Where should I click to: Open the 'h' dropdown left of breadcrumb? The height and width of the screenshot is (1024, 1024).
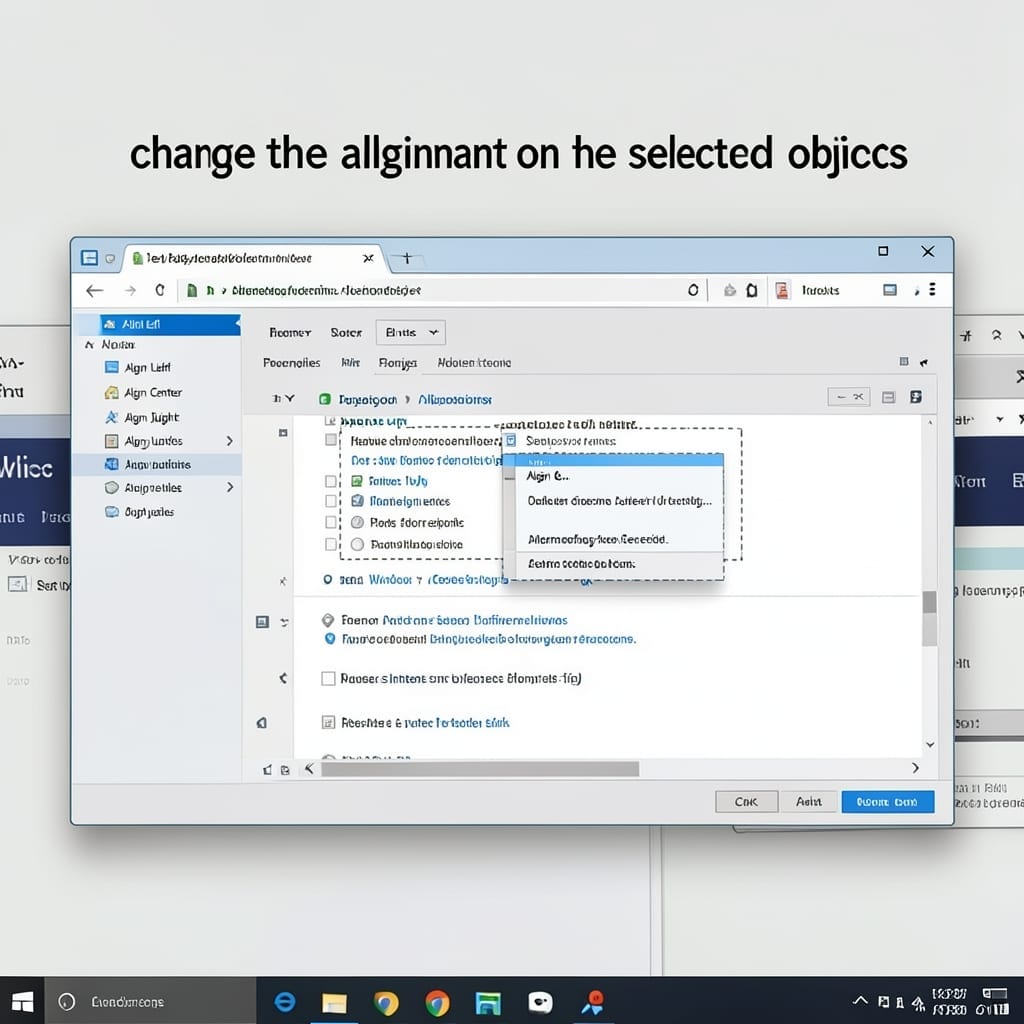(x=283, y=398)
